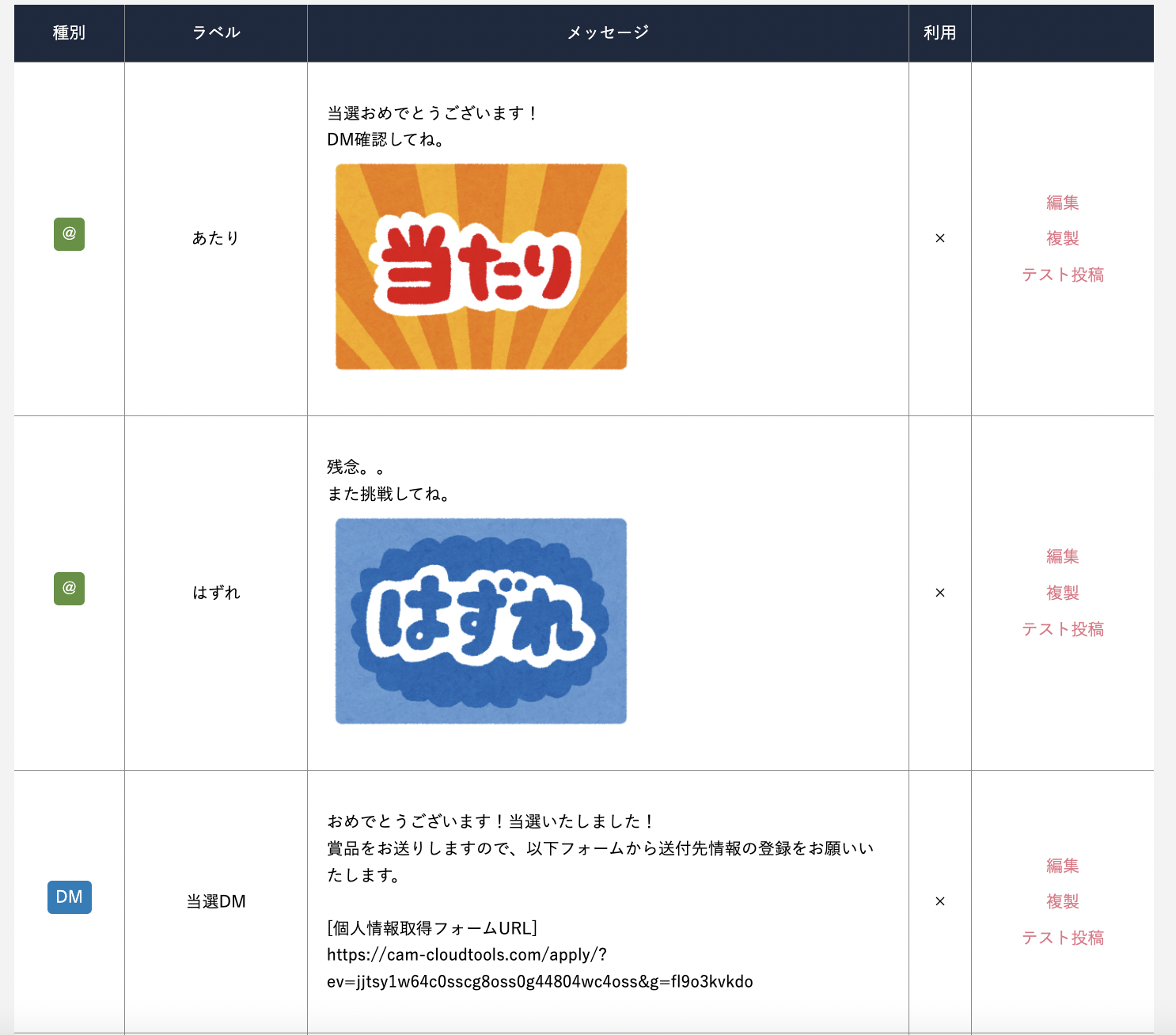The height and width of the screenshot is (1035, 1176).
Task: Click 複製 link for the はずれ row
Action: [1063, 593]
